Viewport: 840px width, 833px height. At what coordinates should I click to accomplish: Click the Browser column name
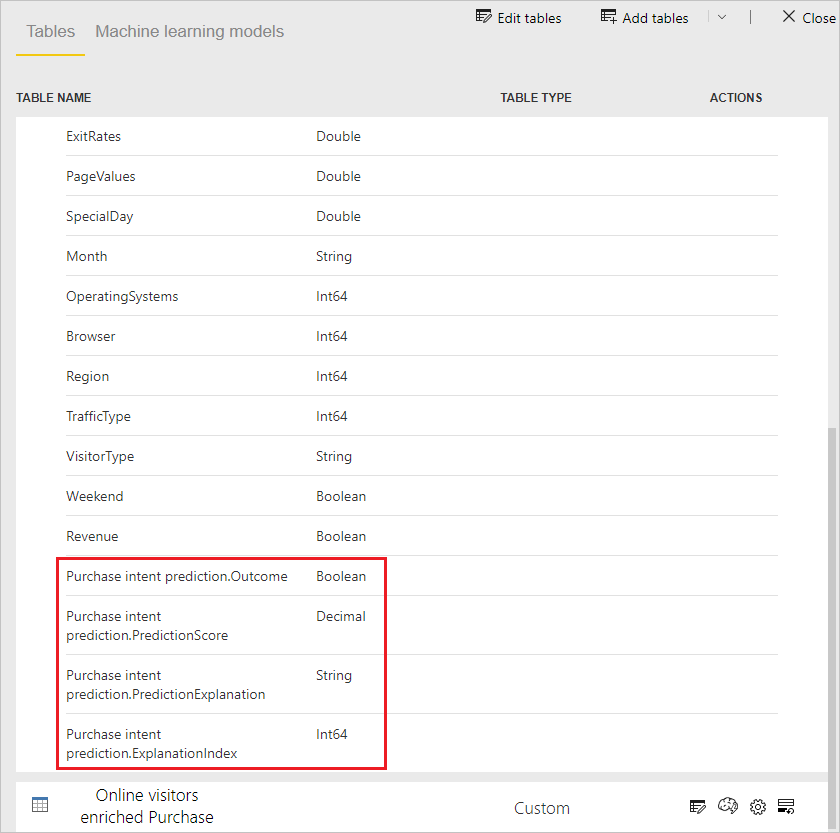coord(91,336)
